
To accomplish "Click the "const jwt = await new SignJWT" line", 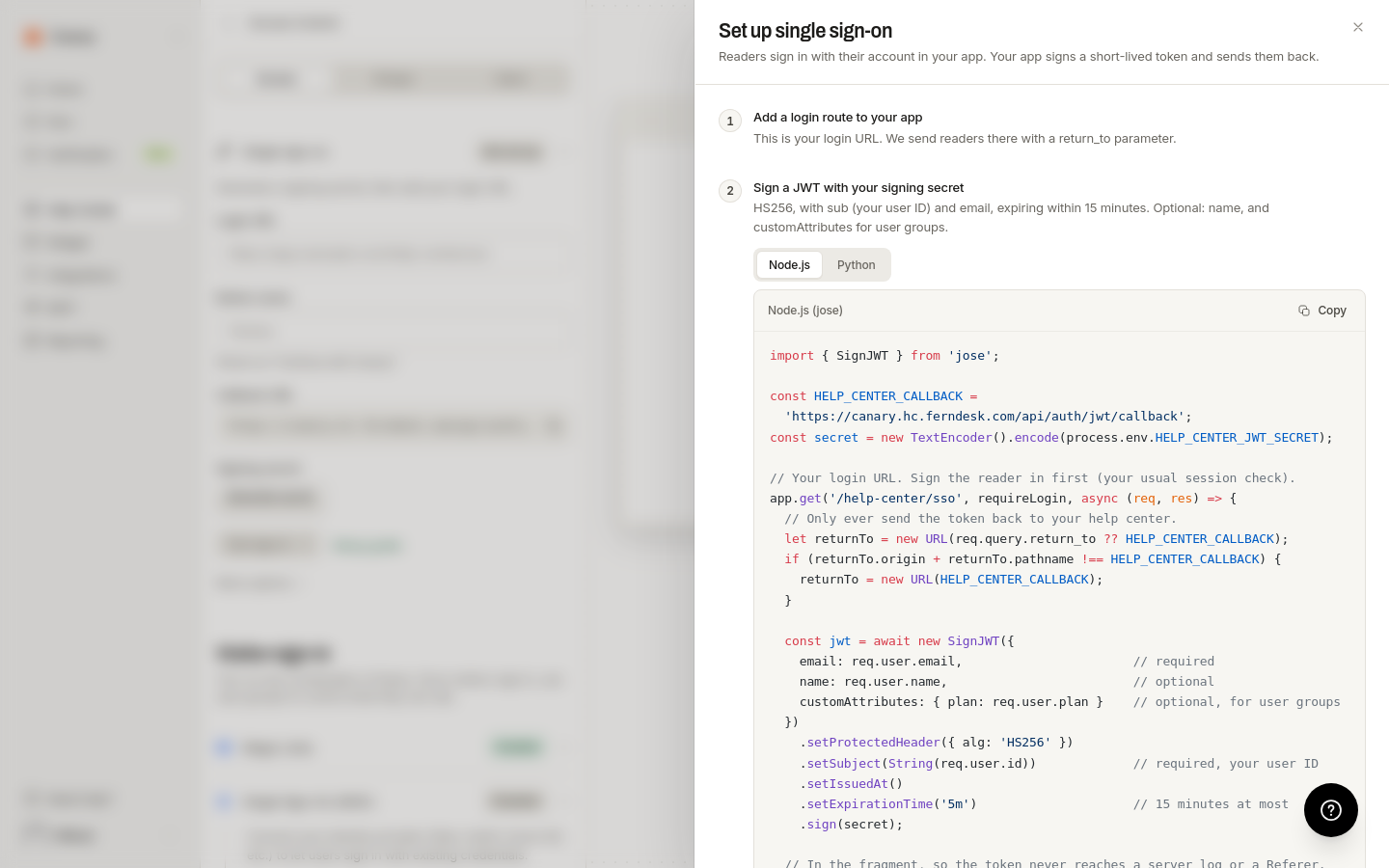I will 899,641.
